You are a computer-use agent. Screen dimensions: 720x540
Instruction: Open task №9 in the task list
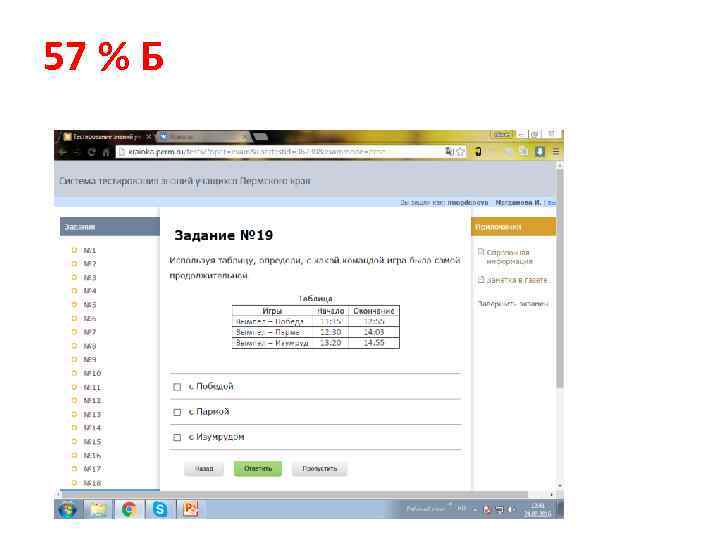coord(90,360)
